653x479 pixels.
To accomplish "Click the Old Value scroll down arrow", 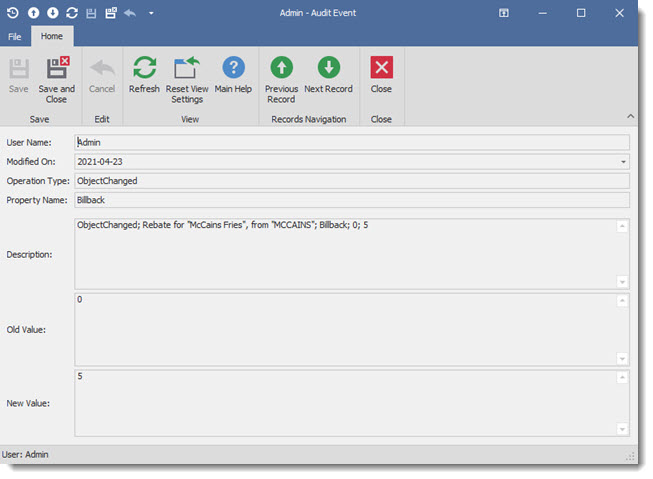I will click(x=622, y=359).
